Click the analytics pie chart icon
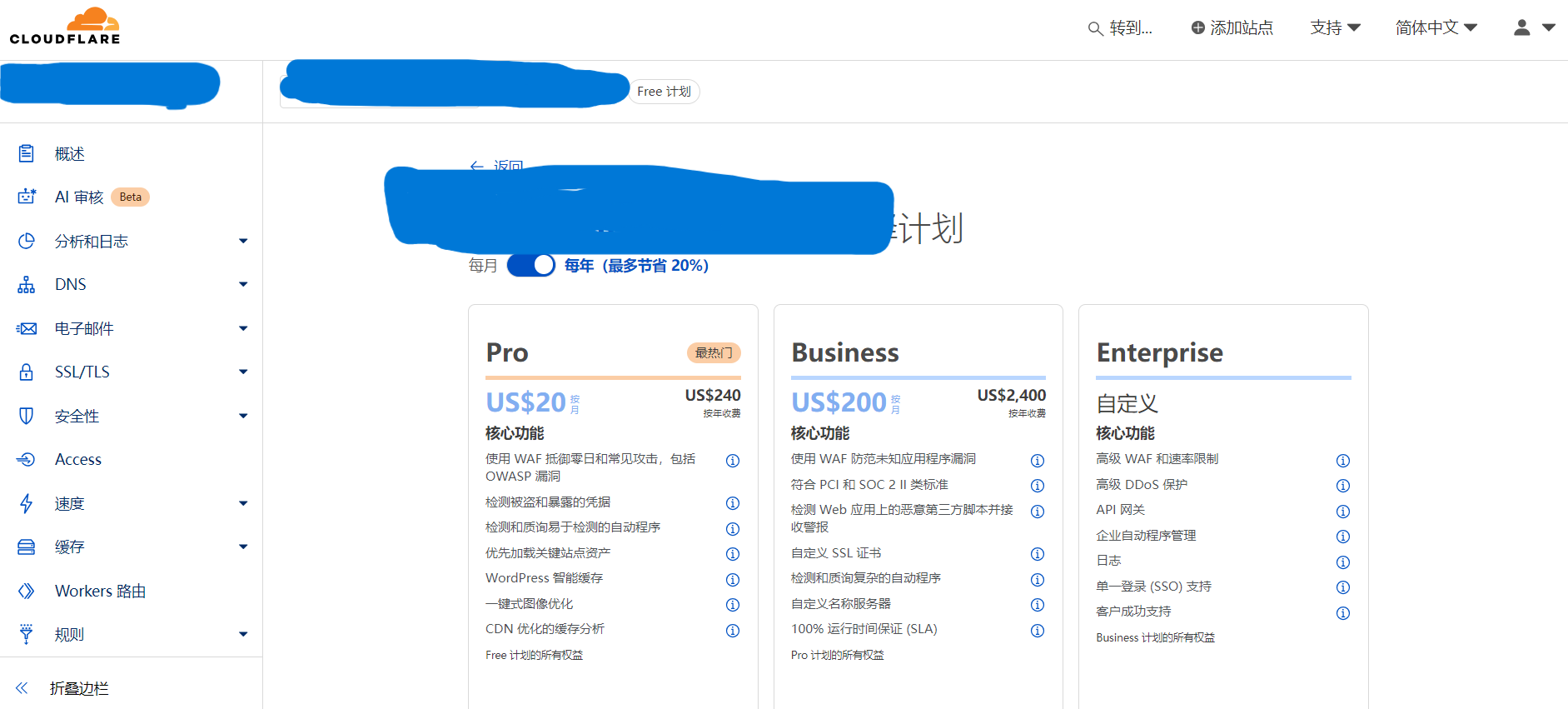The image size is (1568, 709). pos(27,241)
